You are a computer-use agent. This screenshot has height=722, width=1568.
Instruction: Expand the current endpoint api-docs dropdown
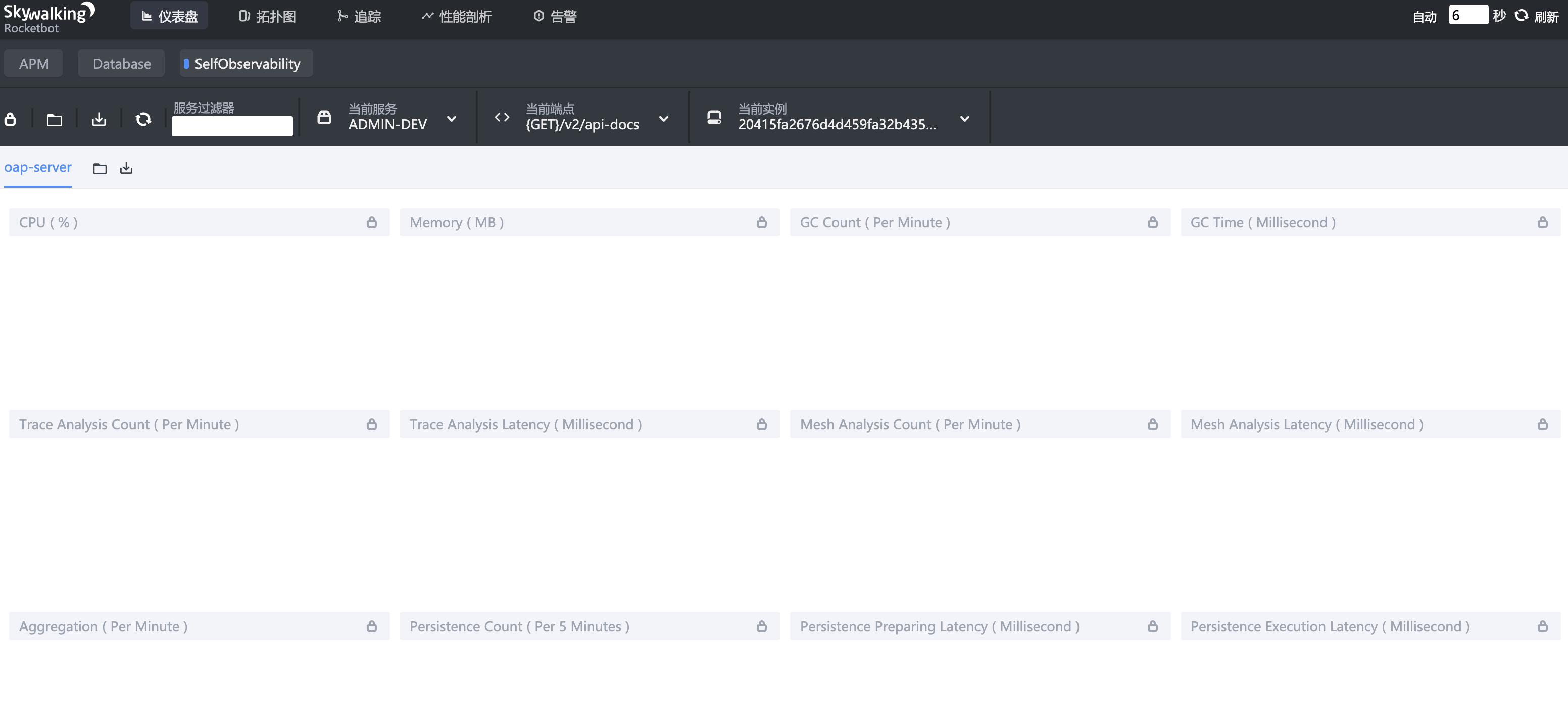[x=663, y=119]
